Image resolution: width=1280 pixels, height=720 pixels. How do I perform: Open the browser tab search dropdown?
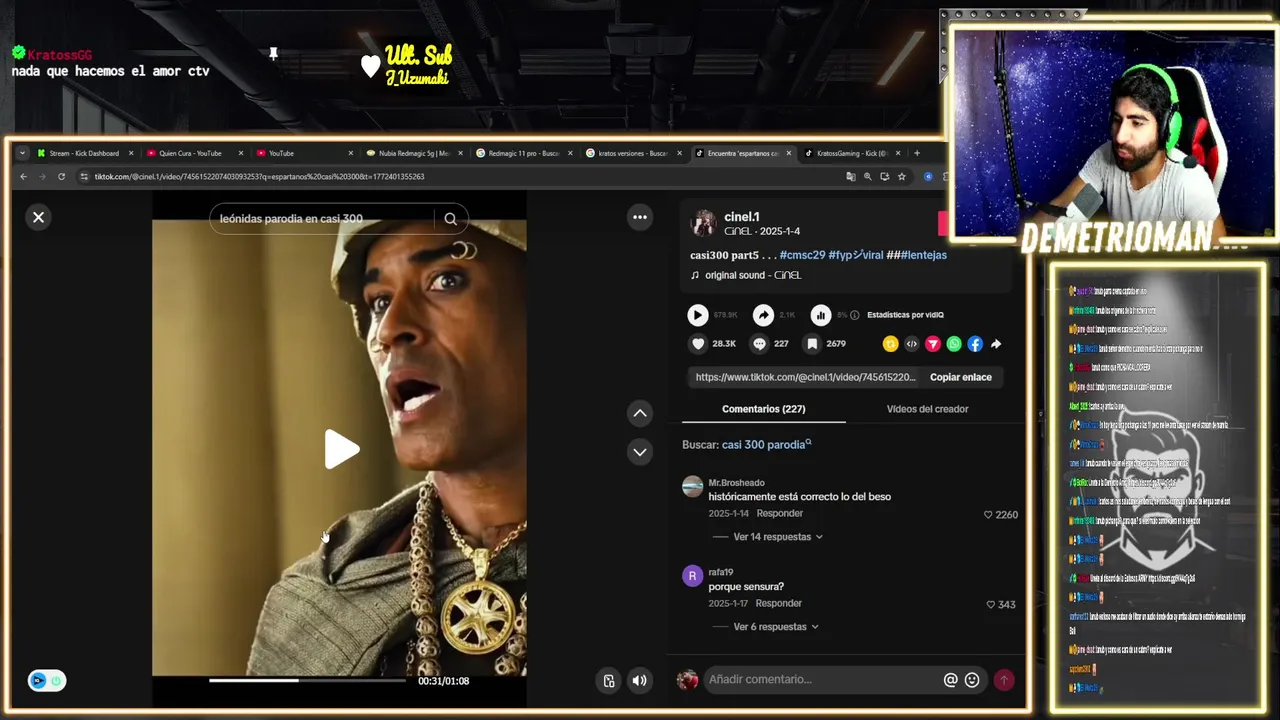point(22,153)
